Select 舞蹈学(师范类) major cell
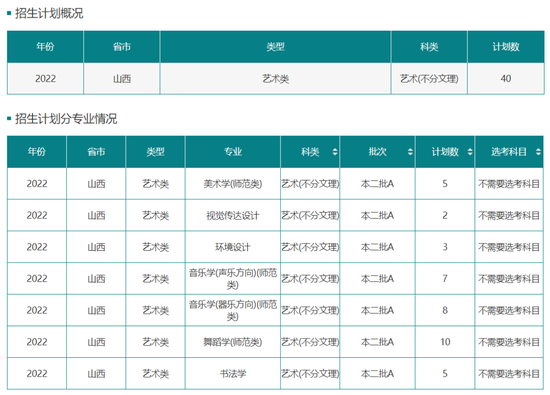Image resolution: width=550 pixels, height=395 pixels. click(x=233, y=342)
